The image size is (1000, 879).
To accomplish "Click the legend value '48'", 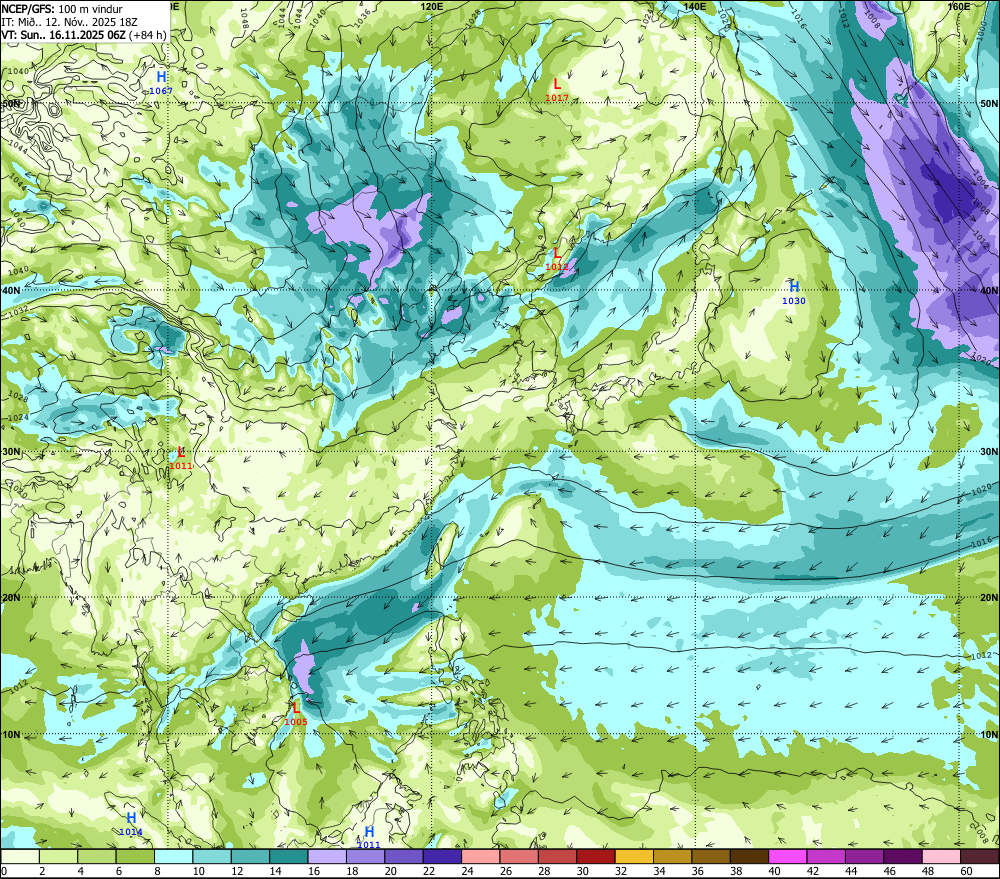I will (x=928, y=871).
